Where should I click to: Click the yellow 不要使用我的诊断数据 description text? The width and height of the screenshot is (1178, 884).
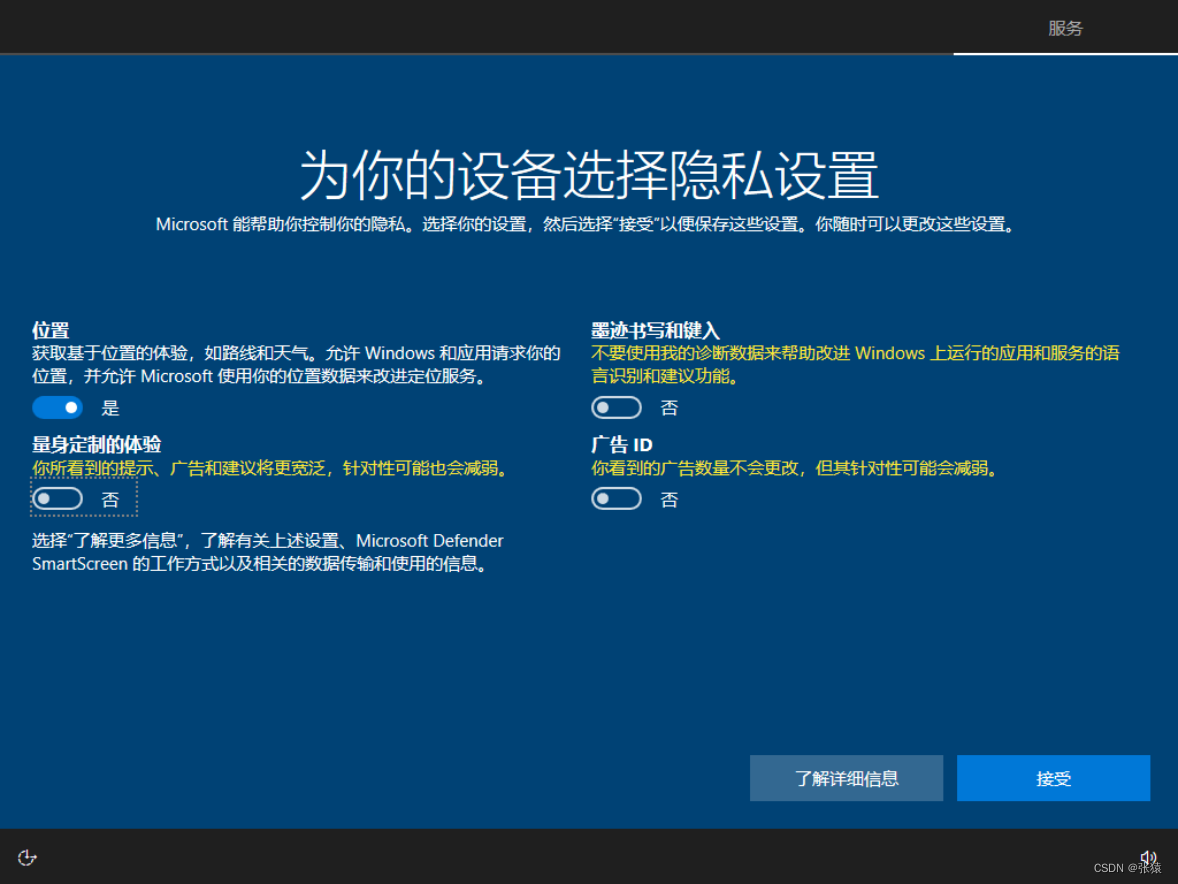(x=855, y=364)
